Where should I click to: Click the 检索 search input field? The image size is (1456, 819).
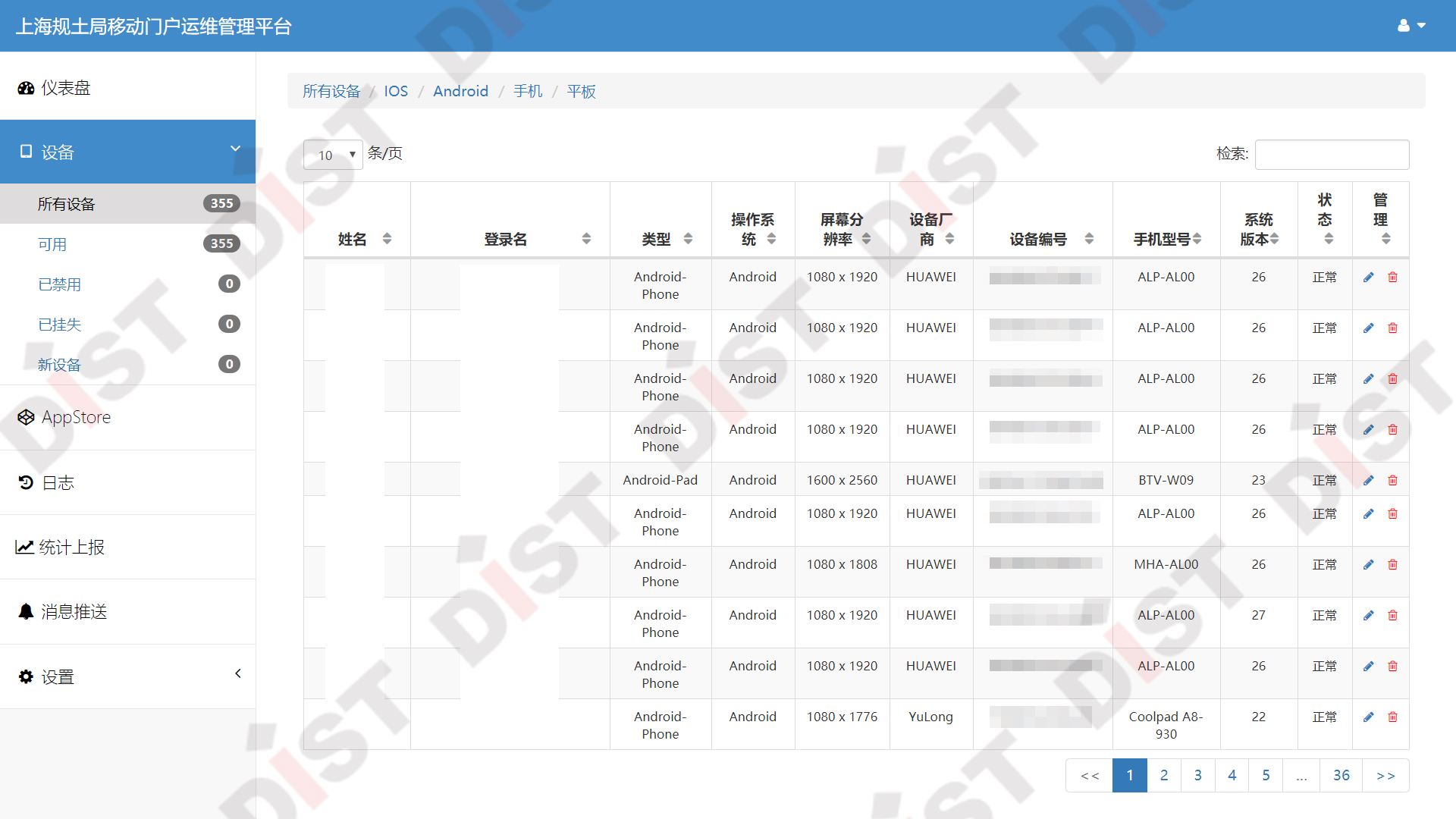(1332, 155)
